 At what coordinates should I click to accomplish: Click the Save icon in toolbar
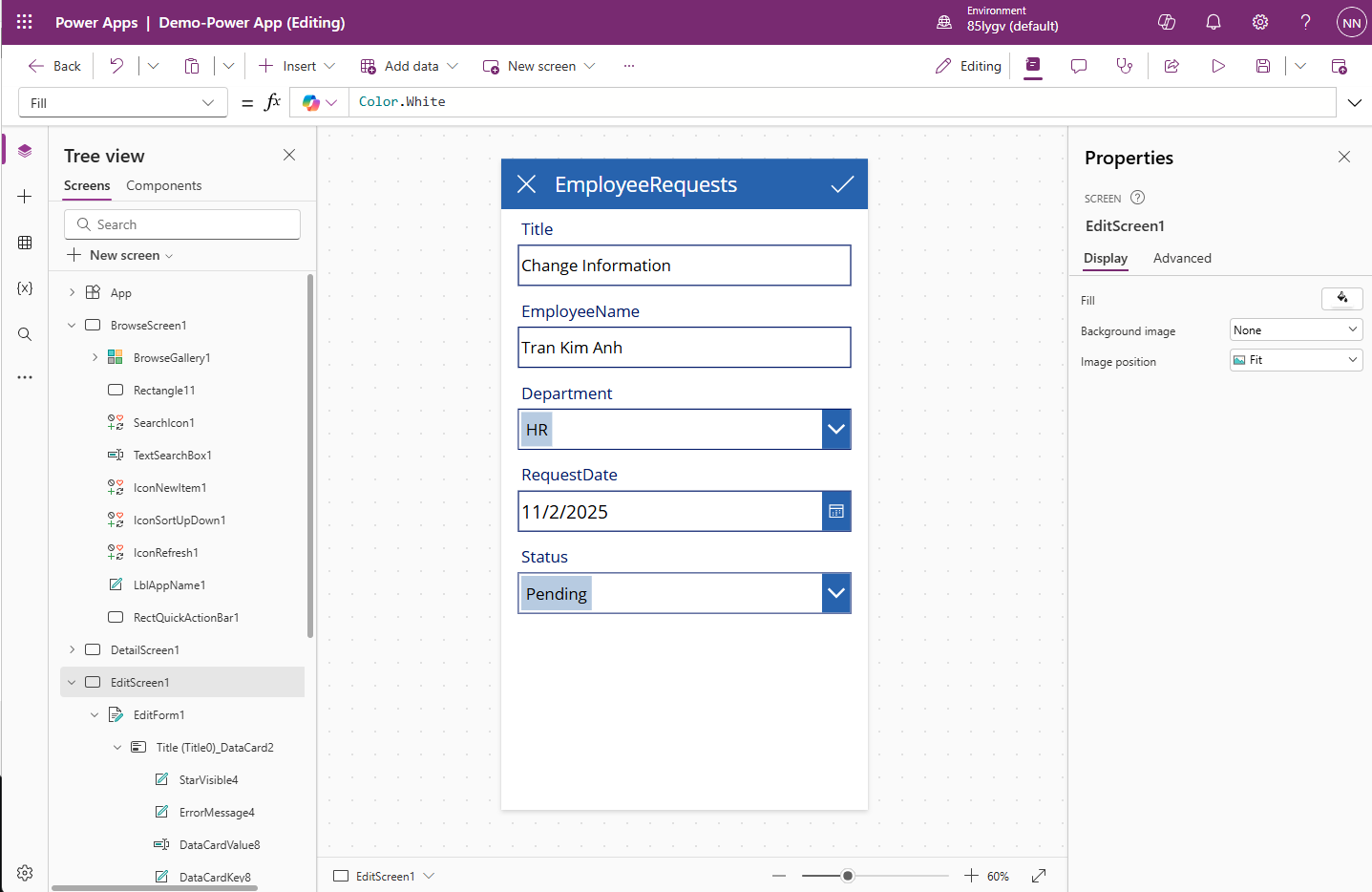coord(1262,66)
